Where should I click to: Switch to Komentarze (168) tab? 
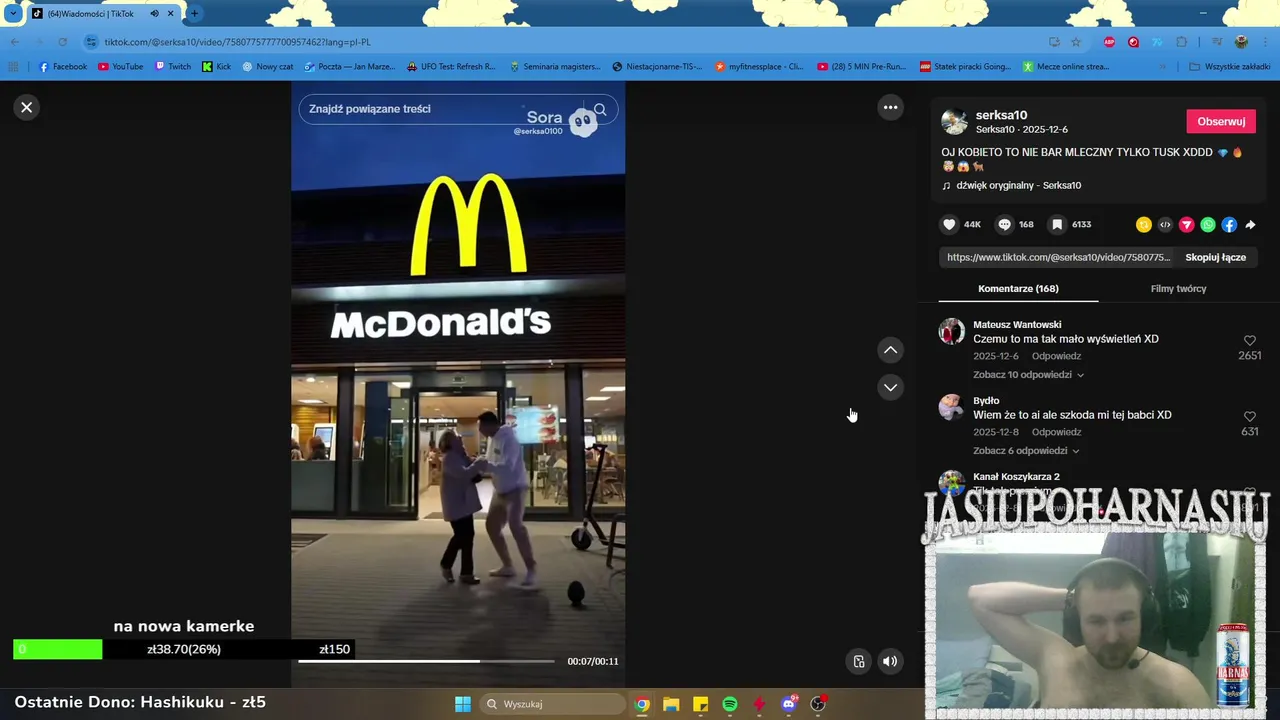pos(1018,288)
